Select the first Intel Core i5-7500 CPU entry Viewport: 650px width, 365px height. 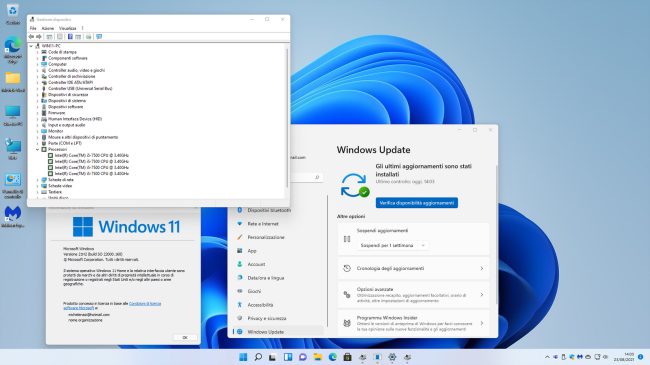[x=91, y=156]
